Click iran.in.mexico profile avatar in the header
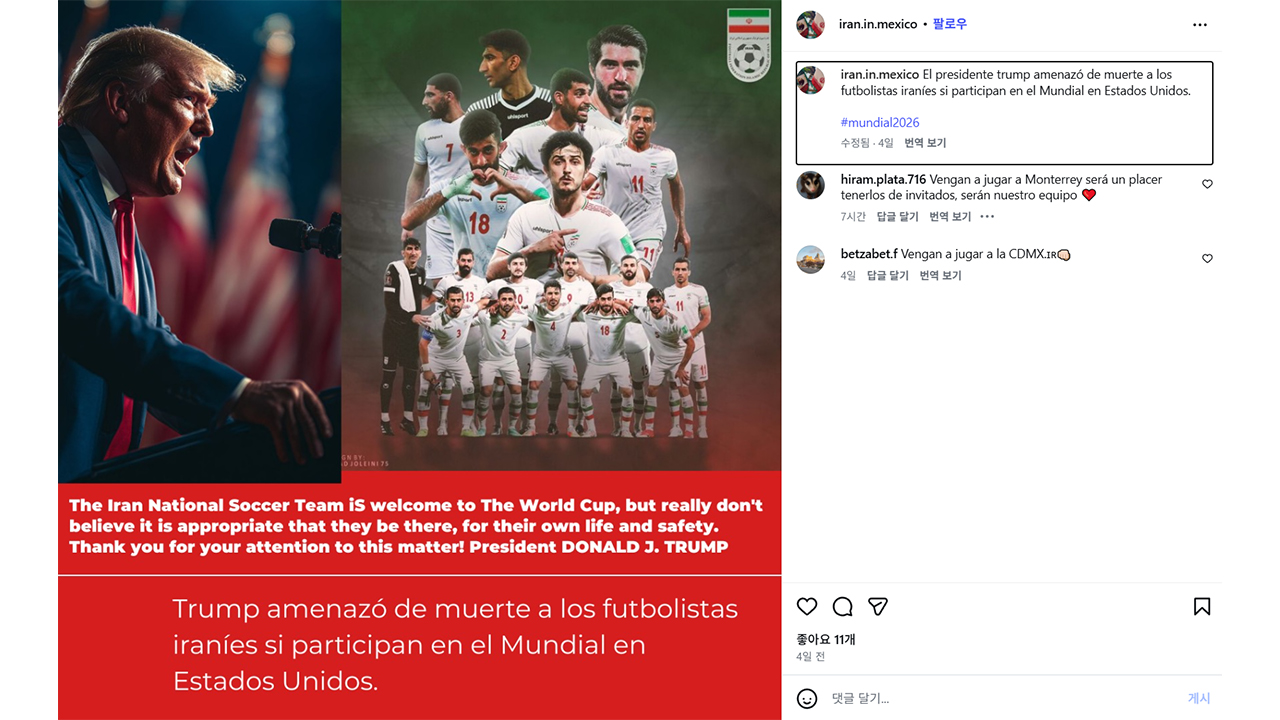Screen dimensions: 1280x720 (810, 25)
